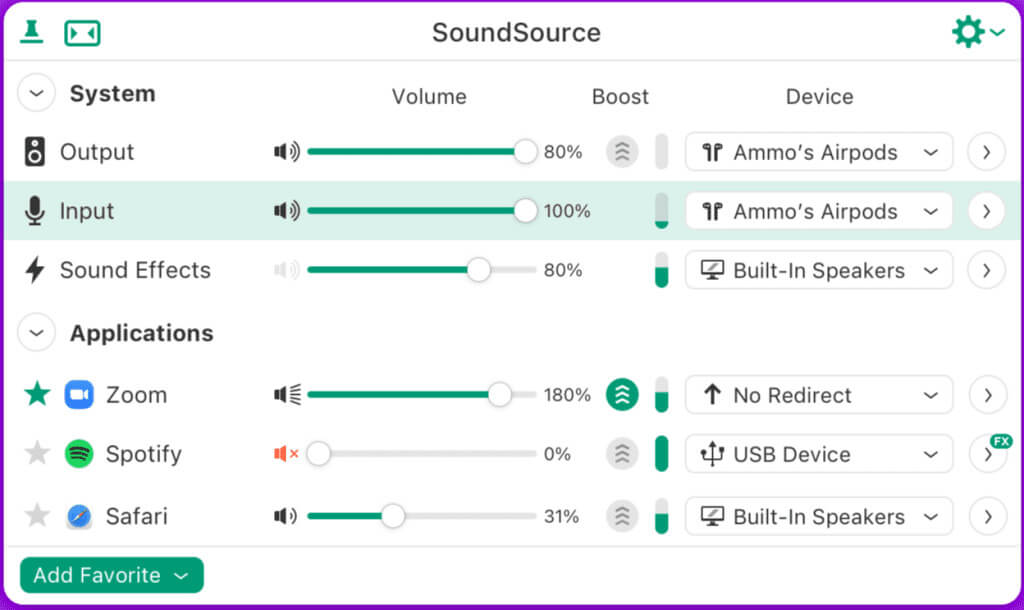Adjust the Input volume slider
Viewport: 1024px width, 610px height.
click(422, 211)
